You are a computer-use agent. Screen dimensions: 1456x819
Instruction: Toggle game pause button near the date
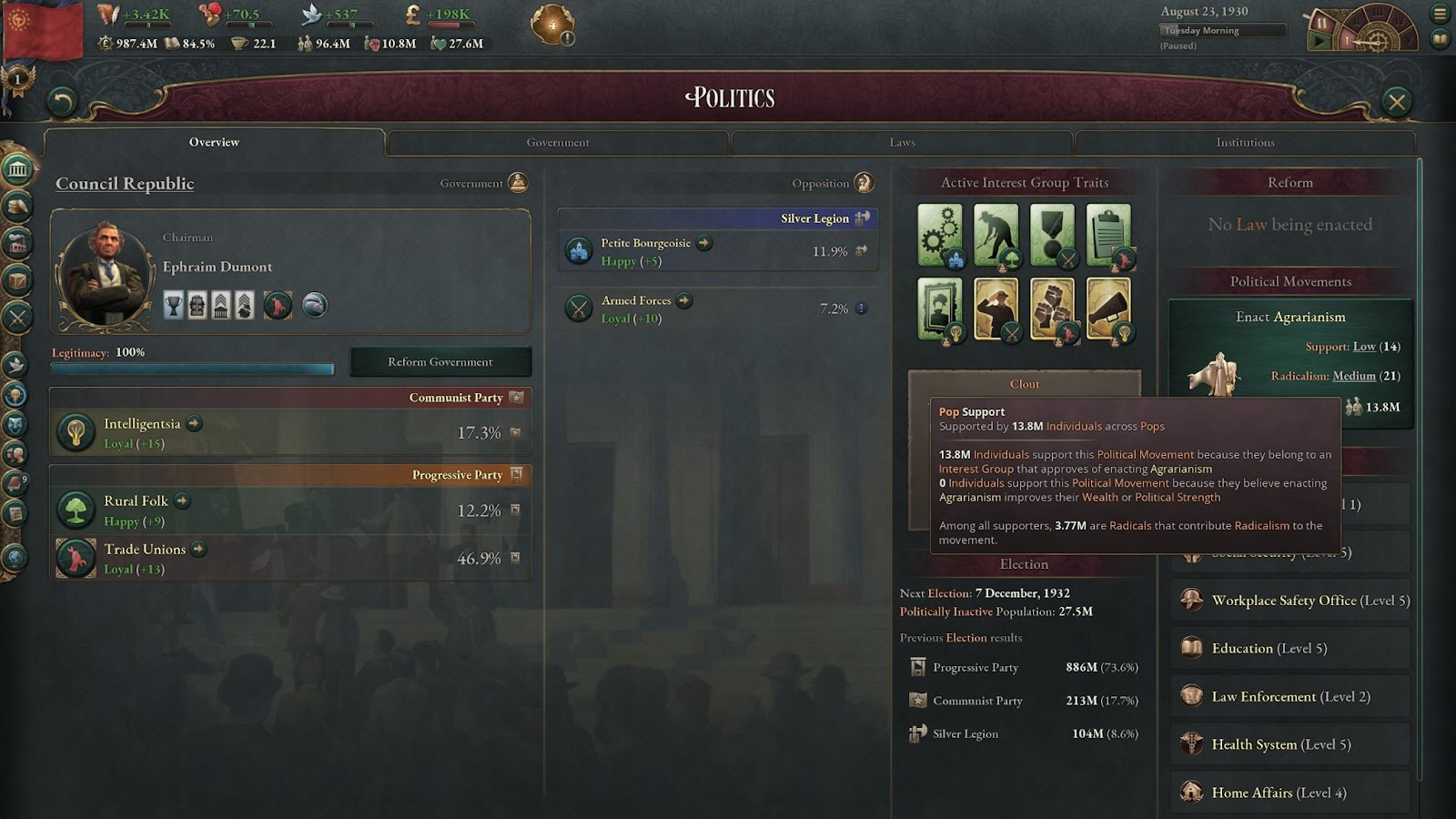point(1320,23)
